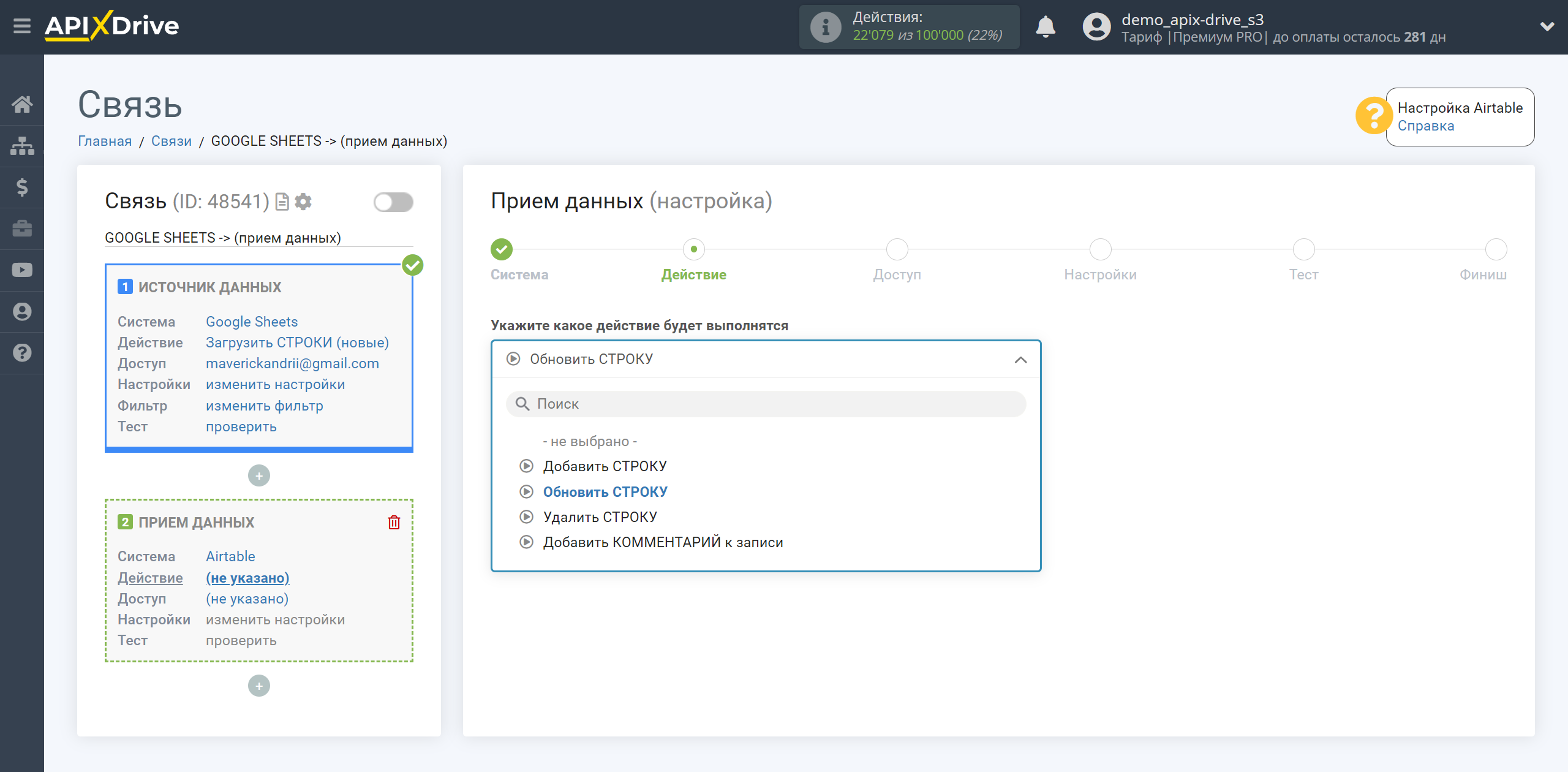Go to Настройки step
This screenshot has height=772, width=1568.
pos(1101,249)
